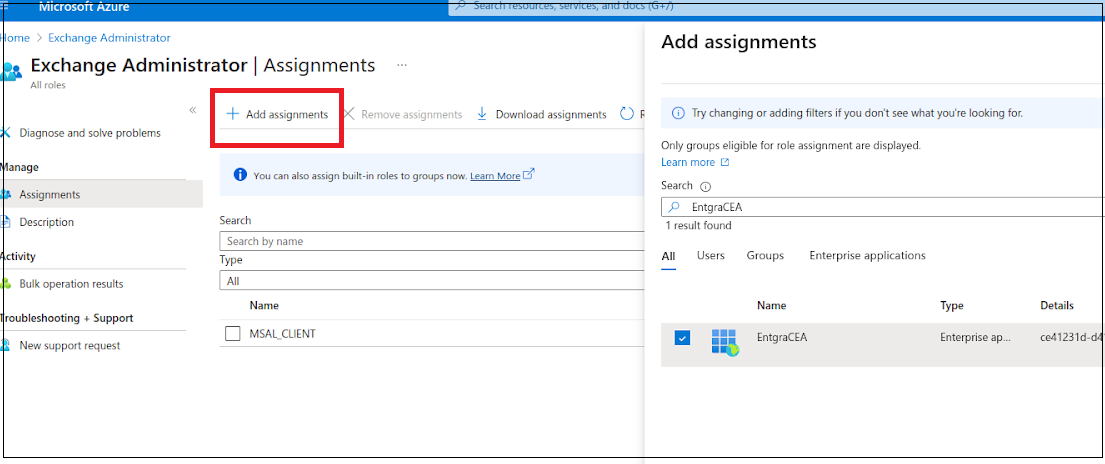
Task: Open the Description page
Action: pos(47,222)
